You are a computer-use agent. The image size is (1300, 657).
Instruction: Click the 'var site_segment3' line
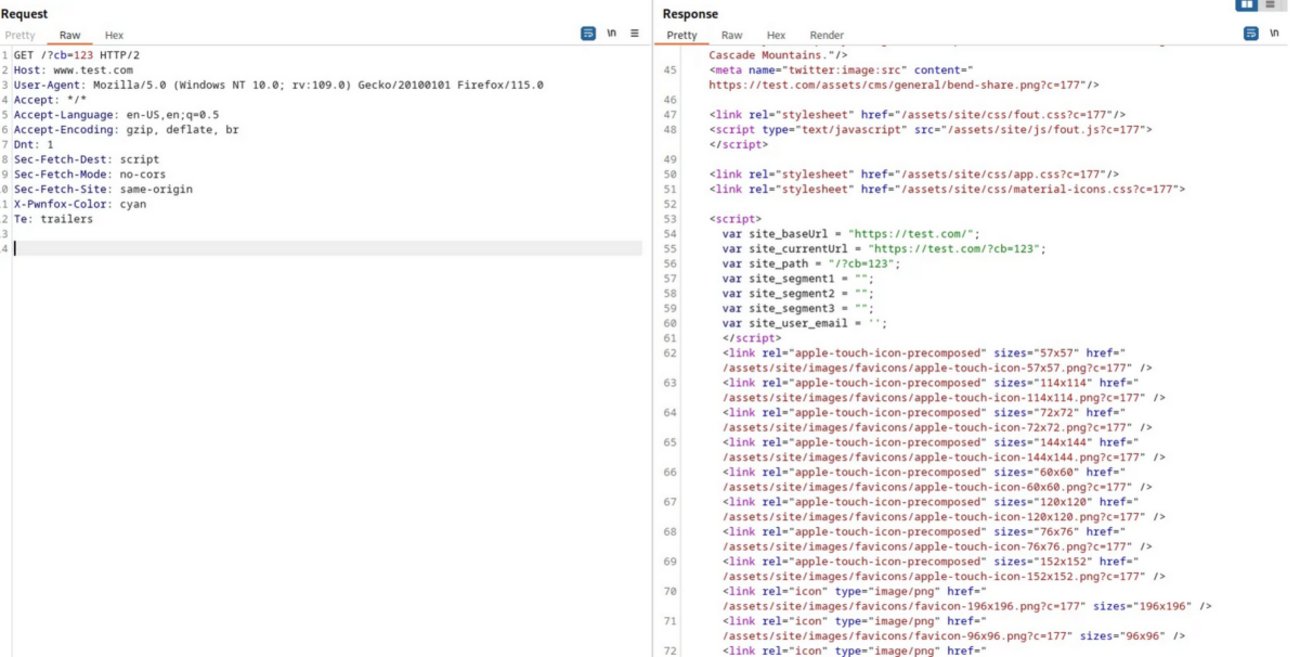pyautogui.click(x=798, y=309)
